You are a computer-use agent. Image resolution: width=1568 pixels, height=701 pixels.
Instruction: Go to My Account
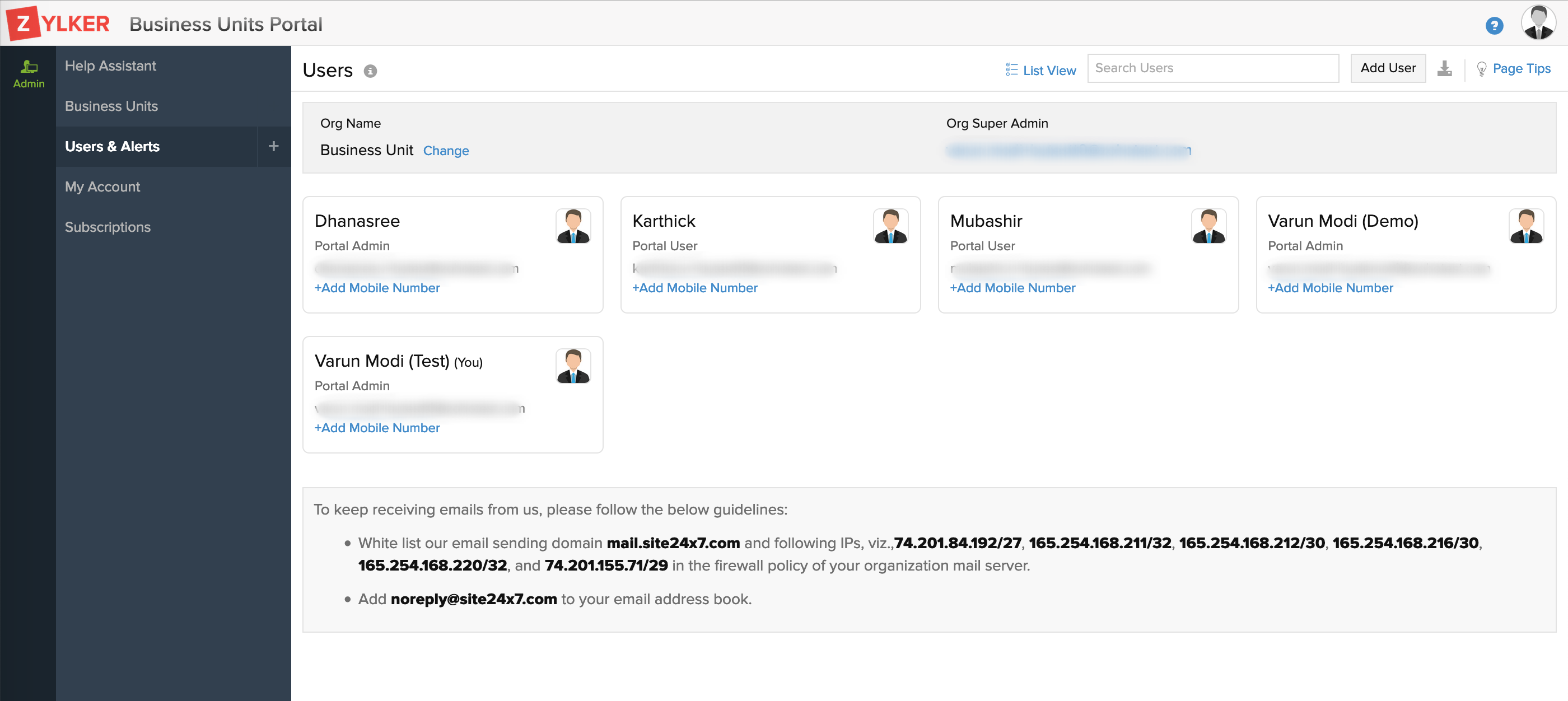102,186
